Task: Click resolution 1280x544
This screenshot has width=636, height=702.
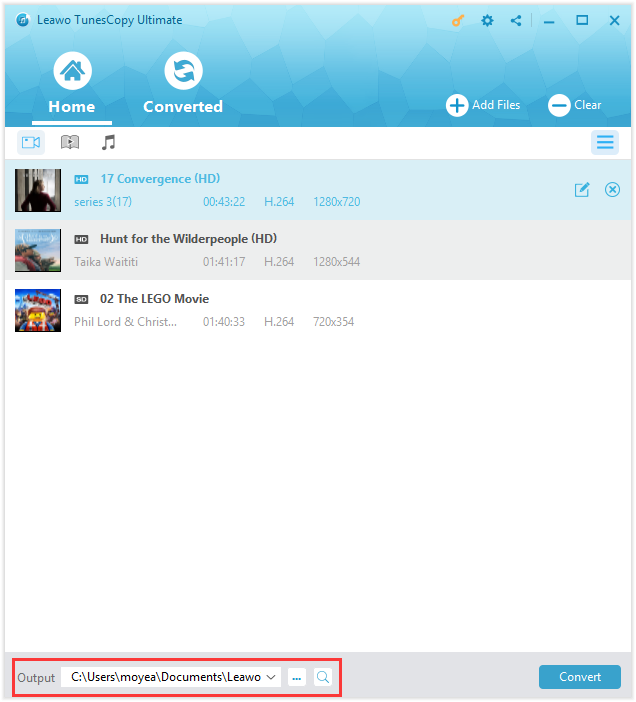Action: 337,262
